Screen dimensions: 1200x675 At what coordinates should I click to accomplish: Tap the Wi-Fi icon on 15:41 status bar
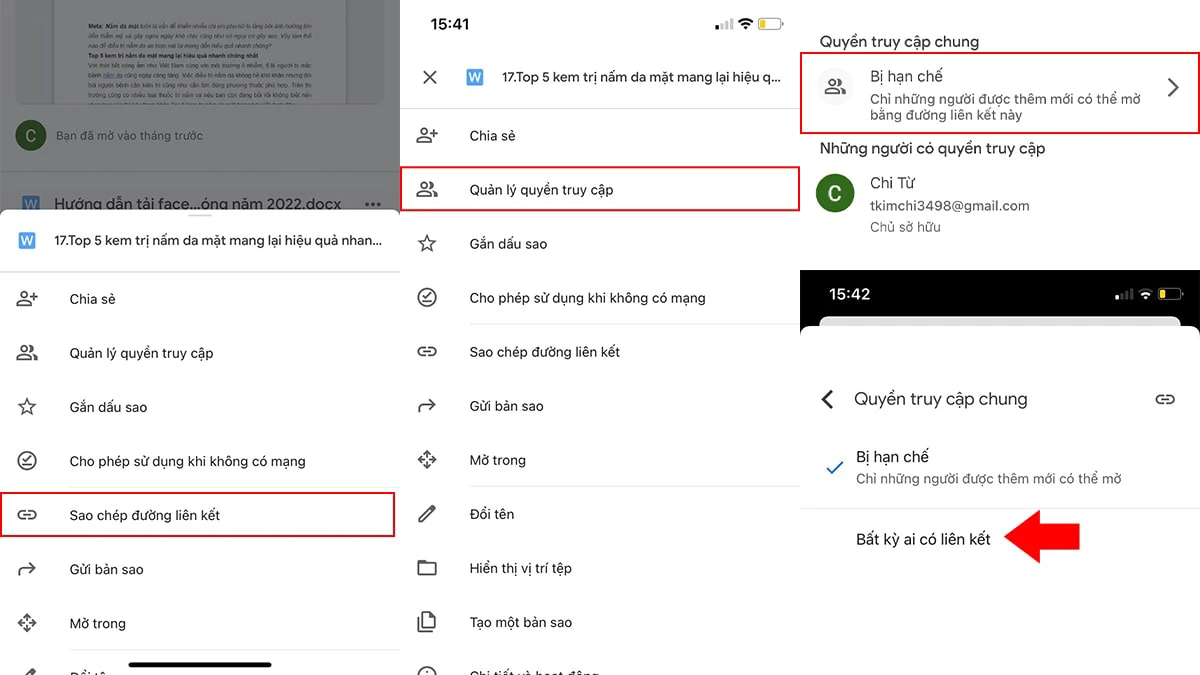(746, 23)
